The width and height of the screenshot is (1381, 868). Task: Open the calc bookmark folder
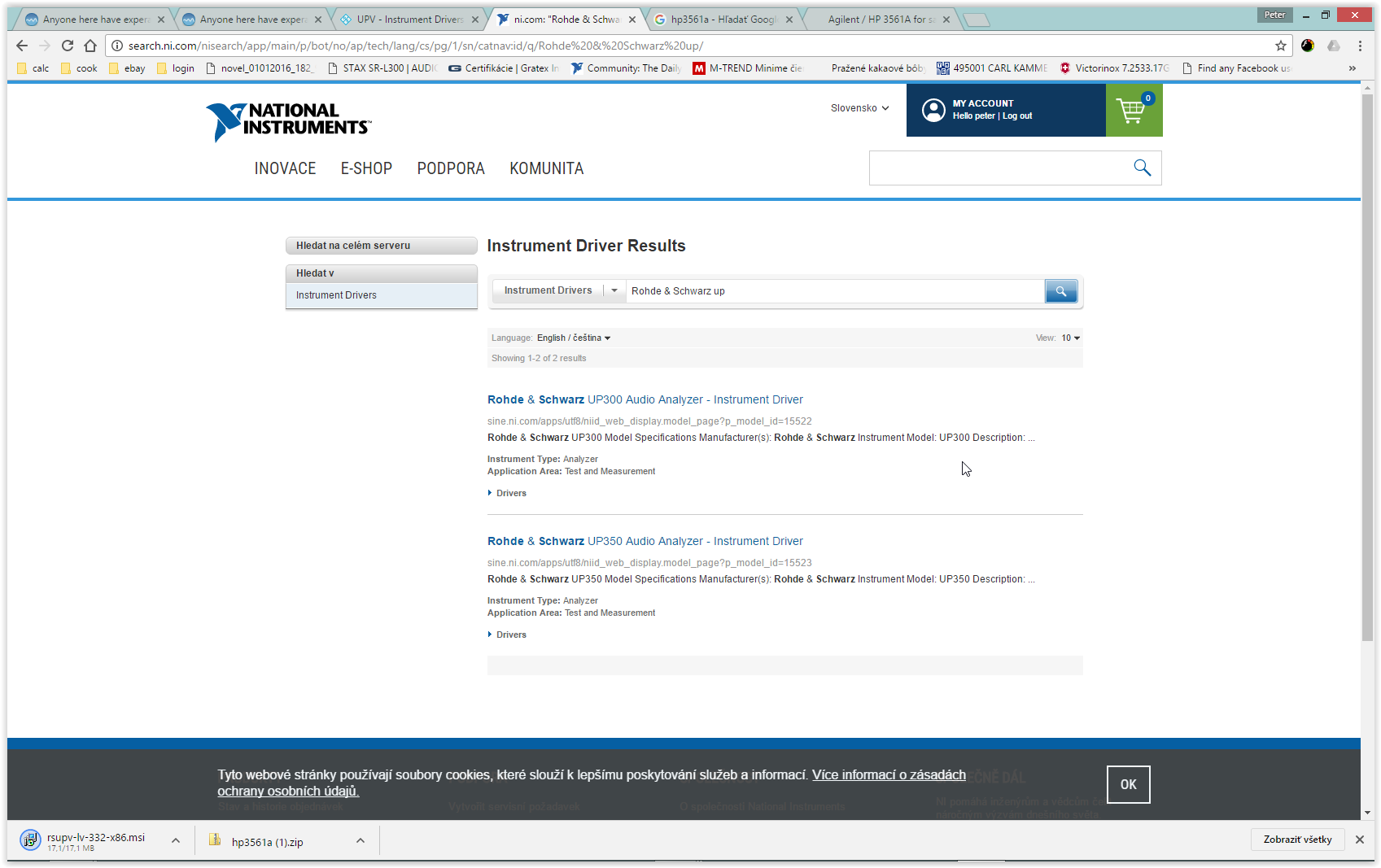pyautogui.click(x=33, y=68)
